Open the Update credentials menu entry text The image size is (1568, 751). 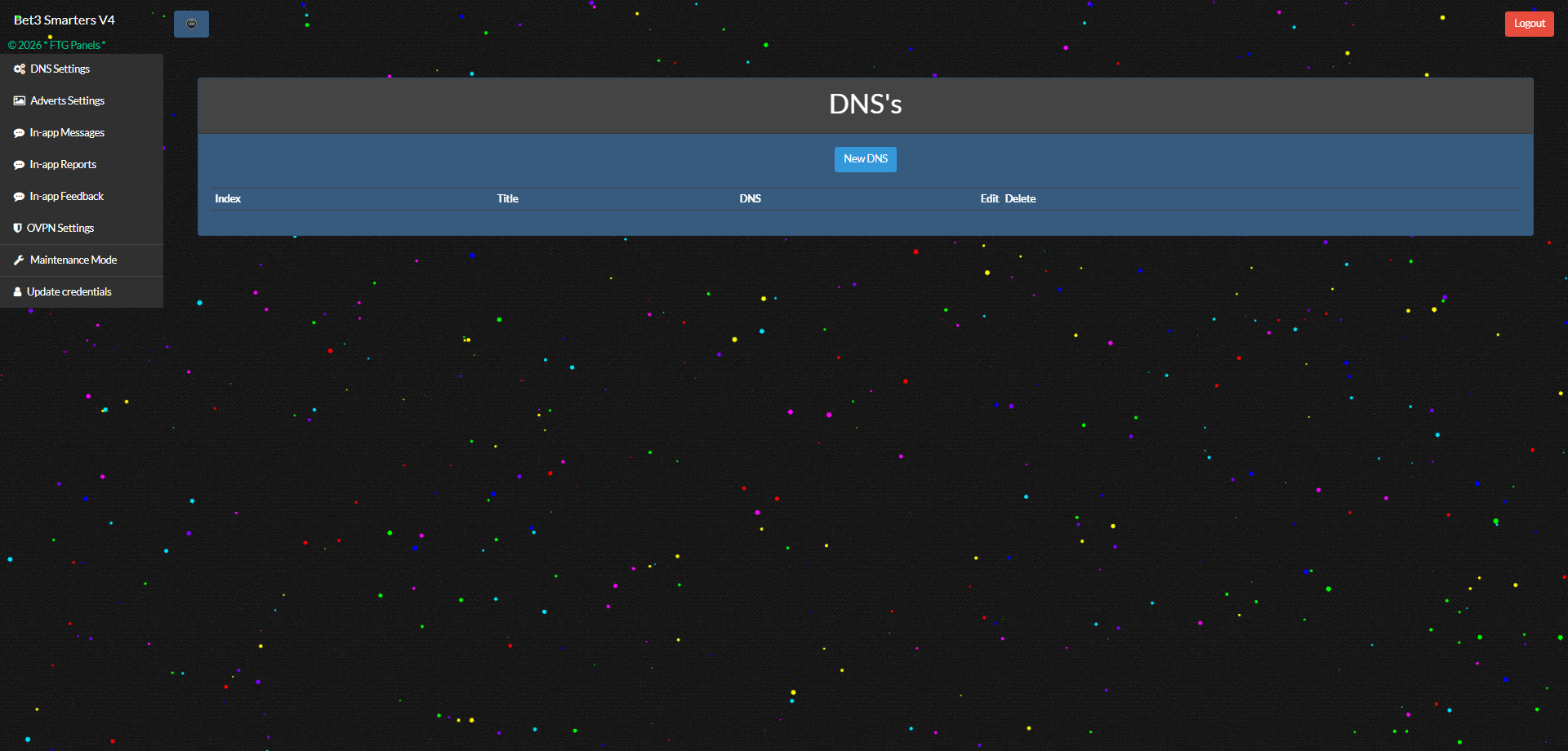(x=69, y=292)
